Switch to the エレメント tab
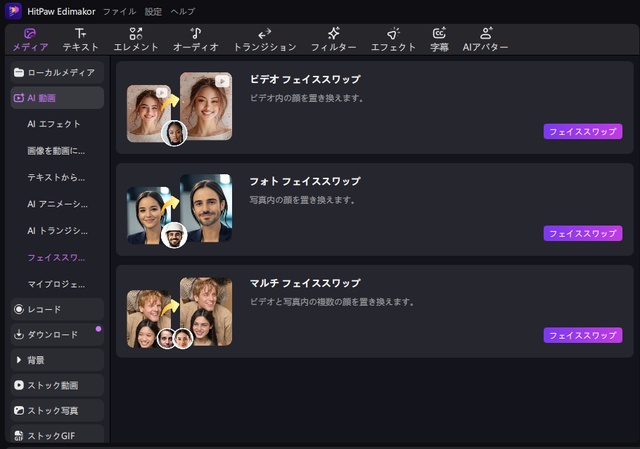This screenshot has width=640, height=449. [136, 40]
